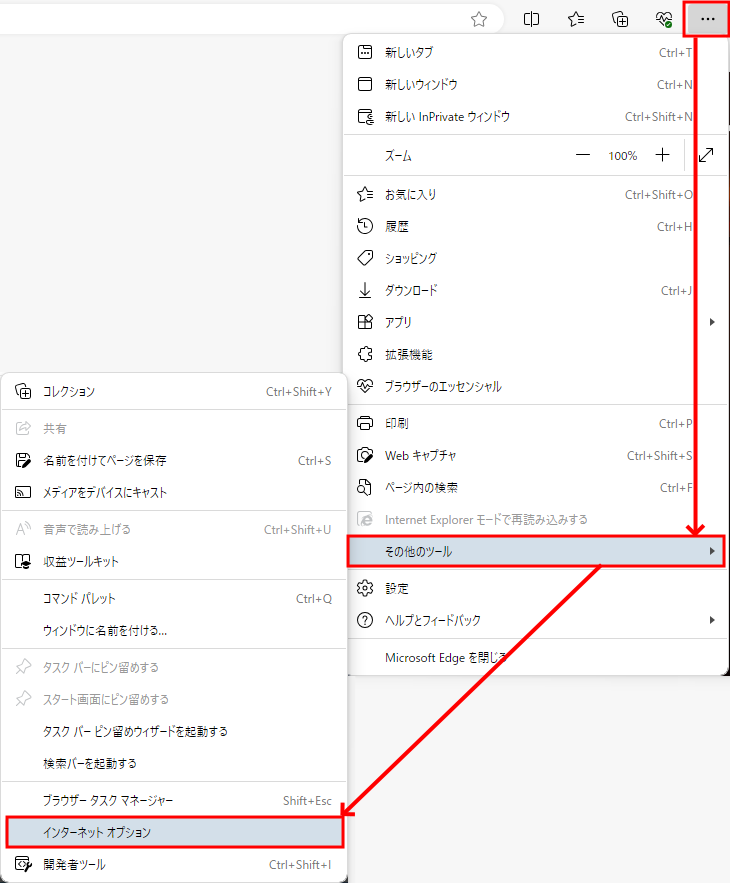Image resolution: width=730 pixels, height=883 pixels.
Task: Click the developer tools icon
Action: pos(23,864)
